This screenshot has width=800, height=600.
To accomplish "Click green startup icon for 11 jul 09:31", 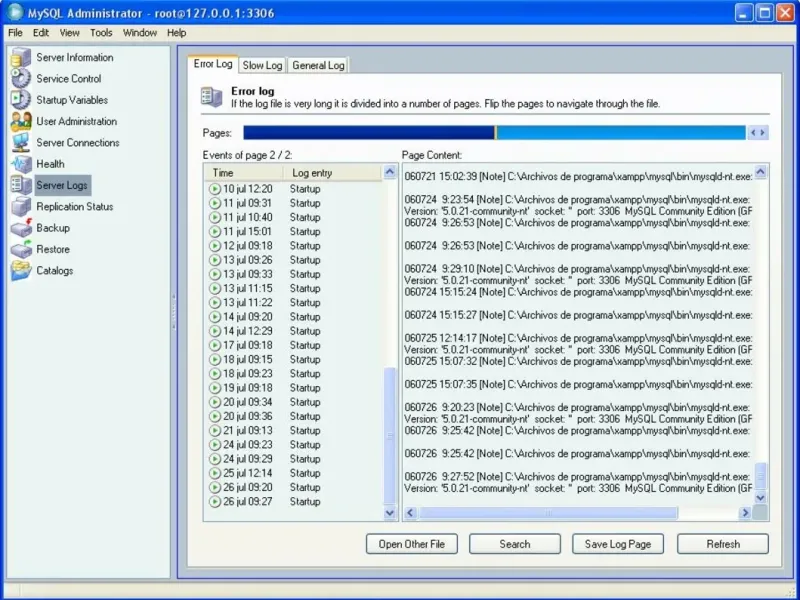I will click(215, 203).
